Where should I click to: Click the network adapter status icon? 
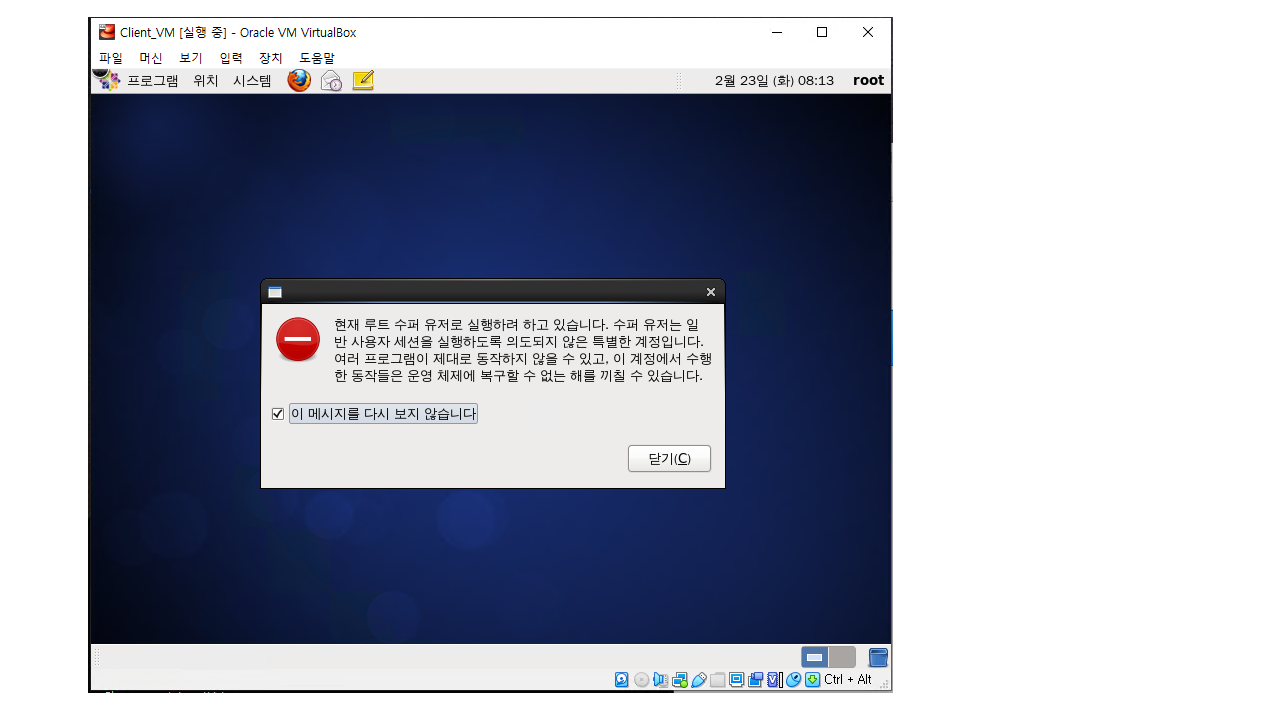click(x=680, y=680)
